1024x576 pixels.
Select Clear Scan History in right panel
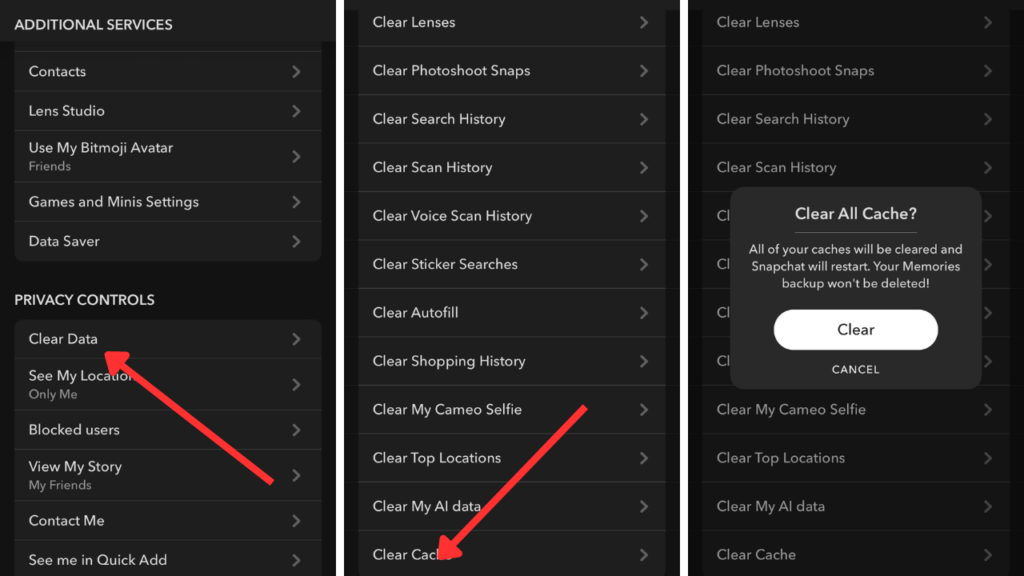pos(856,167)
